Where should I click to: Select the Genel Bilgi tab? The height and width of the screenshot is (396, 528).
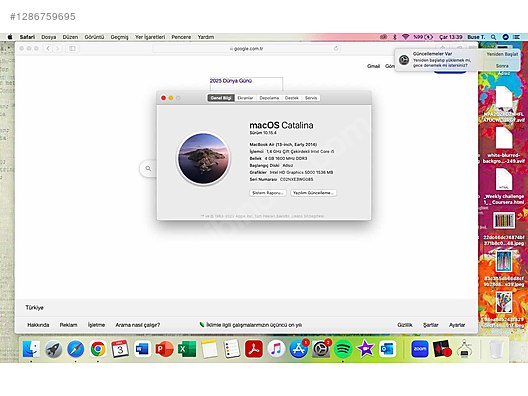coord(221,98)
